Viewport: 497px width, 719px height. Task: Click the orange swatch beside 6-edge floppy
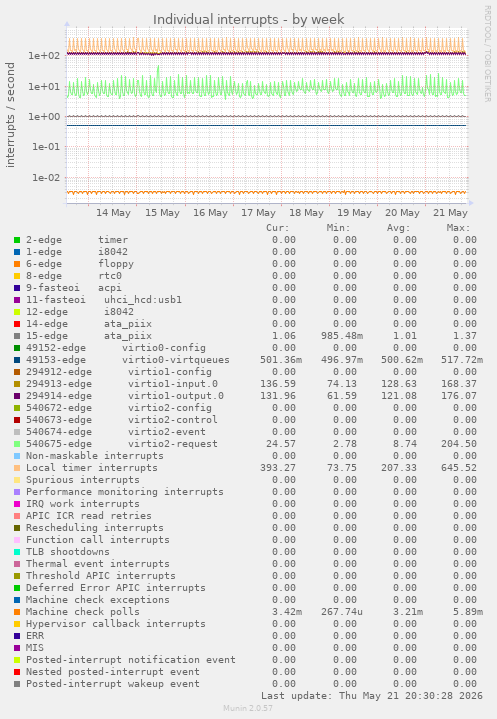tap(17, 264)
